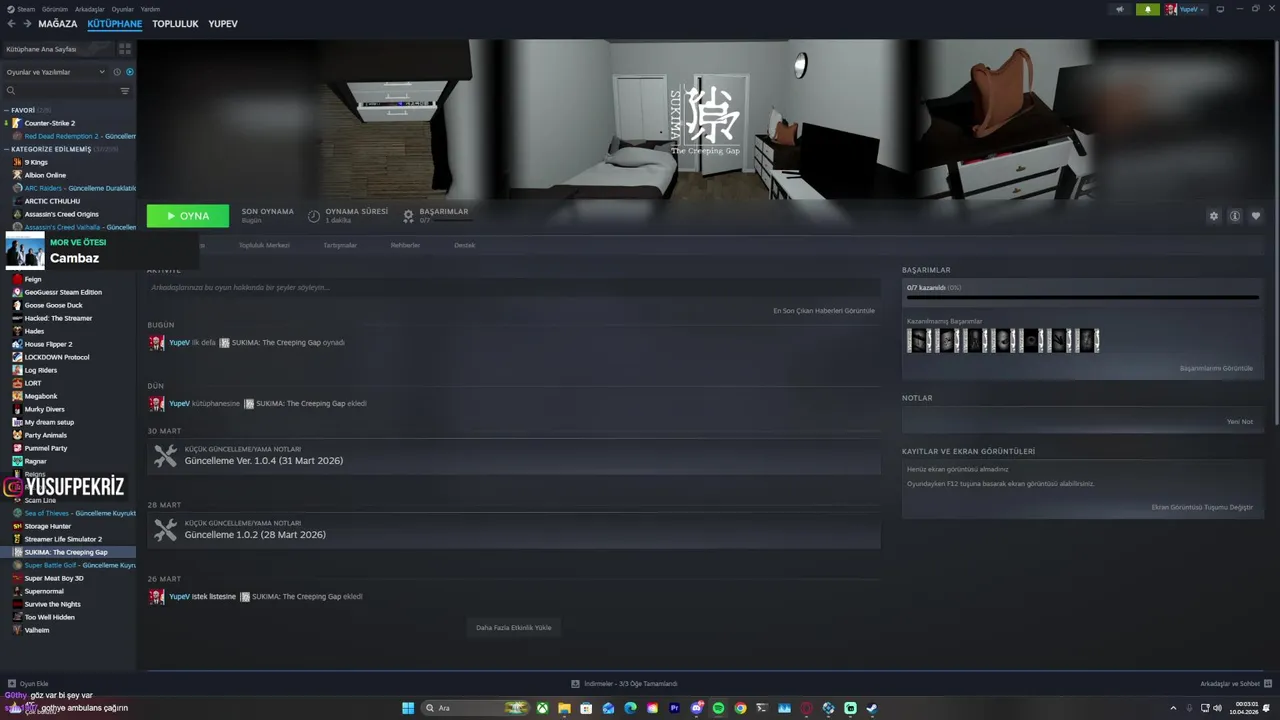Open Steam announcements megaphone icon

coord(1120,9)
